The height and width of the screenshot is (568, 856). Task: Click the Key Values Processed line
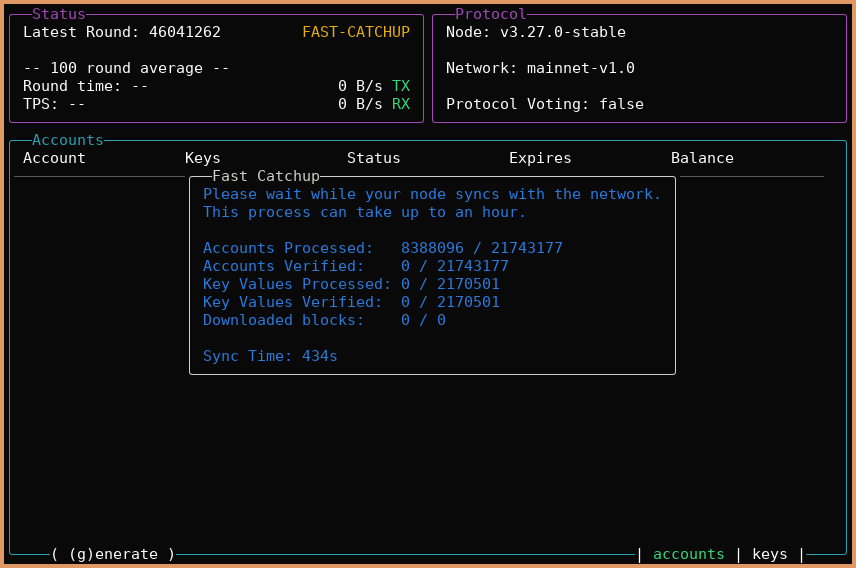pyautogui.click(x=351, y=284)
